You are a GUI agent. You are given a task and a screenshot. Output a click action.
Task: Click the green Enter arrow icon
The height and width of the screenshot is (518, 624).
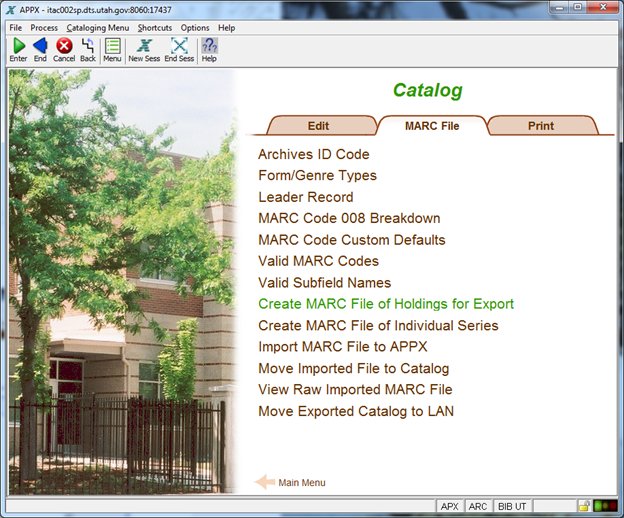[18, 46]
